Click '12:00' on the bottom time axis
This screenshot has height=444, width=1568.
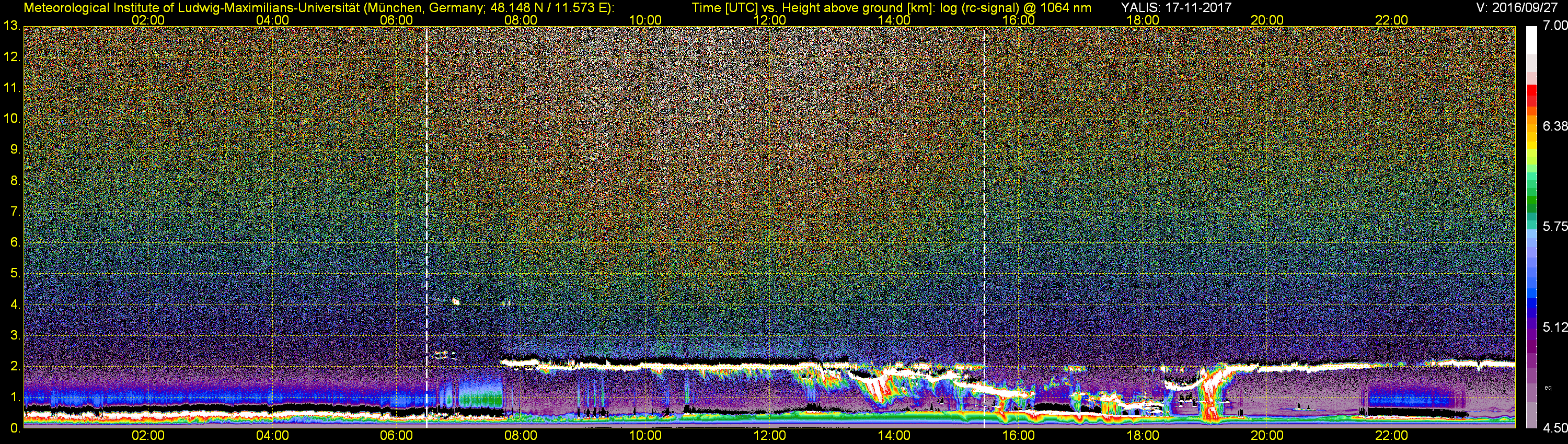click(x=769, y=436)
